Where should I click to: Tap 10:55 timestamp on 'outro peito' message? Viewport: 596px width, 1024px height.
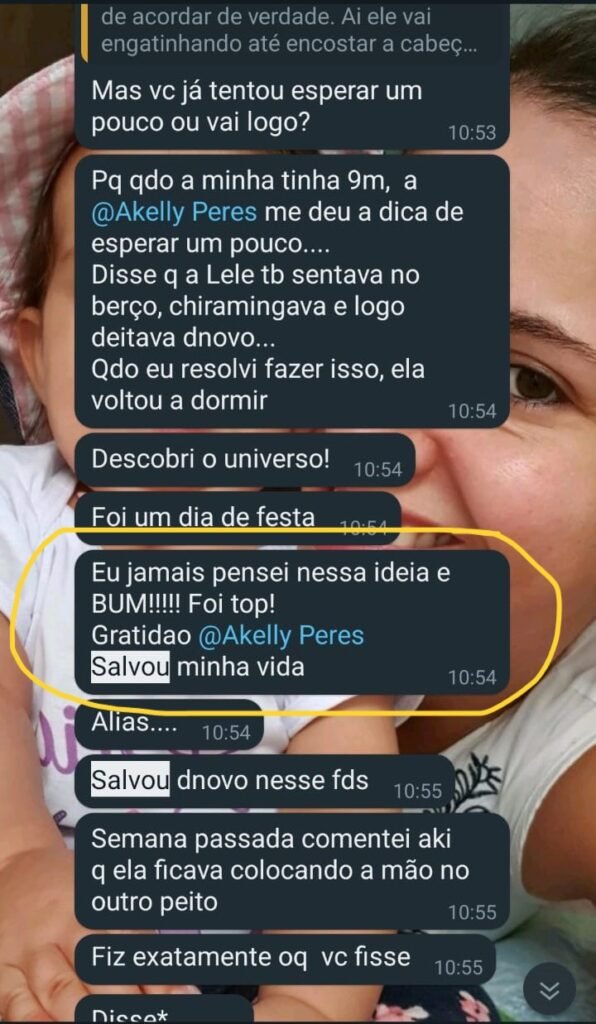tap(472, 912)
